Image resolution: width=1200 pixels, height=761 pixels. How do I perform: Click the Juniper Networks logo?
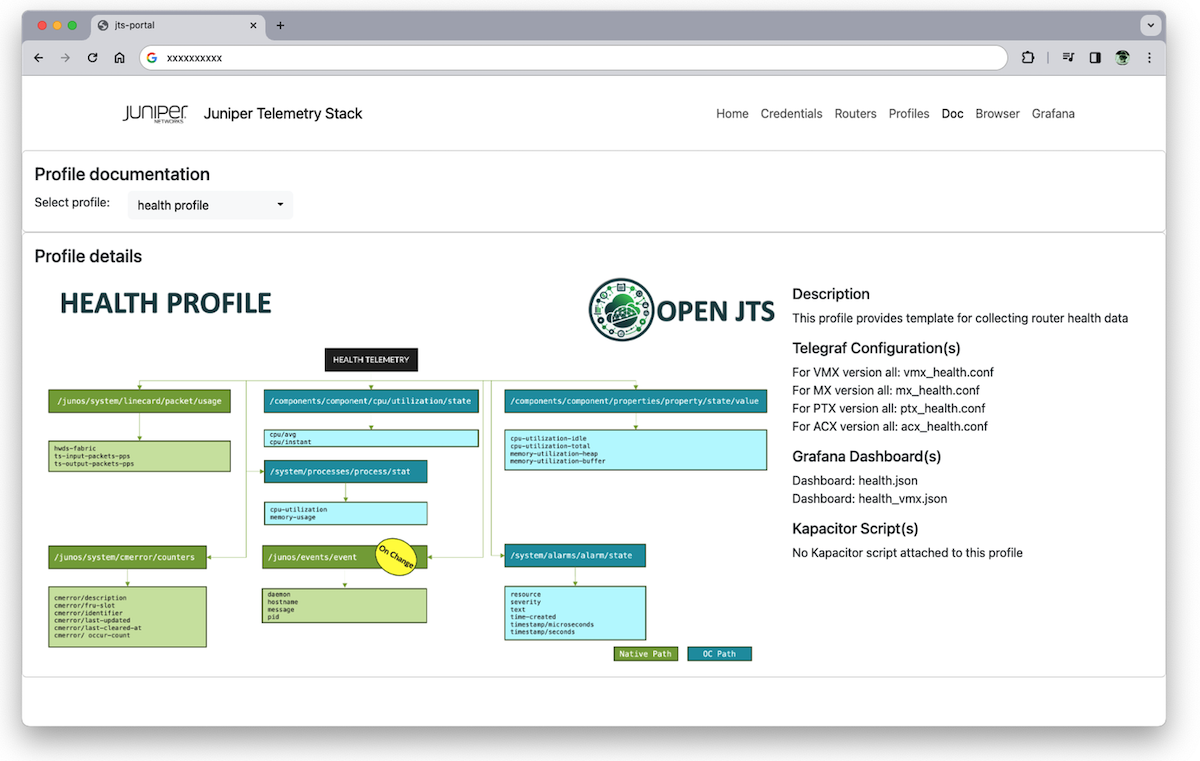click(x=154, y=113)
